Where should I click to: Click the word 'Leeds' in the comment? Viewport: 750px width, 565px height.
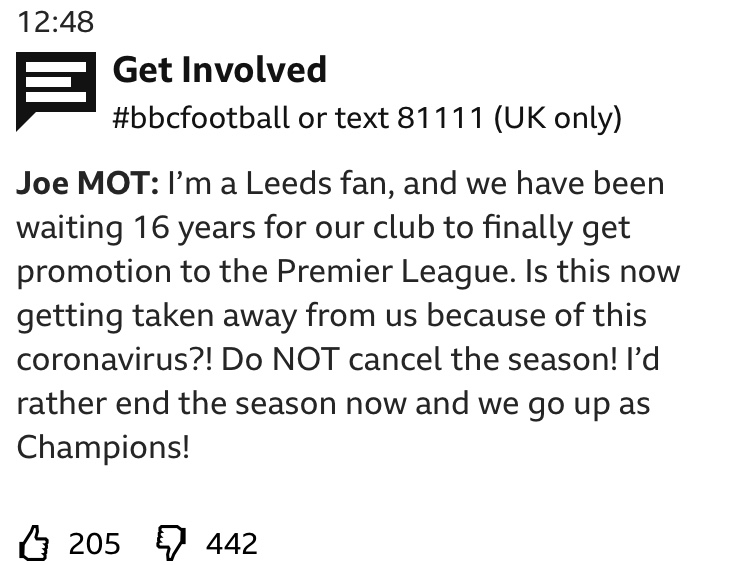pyautogui.click(x=288, y=184)
